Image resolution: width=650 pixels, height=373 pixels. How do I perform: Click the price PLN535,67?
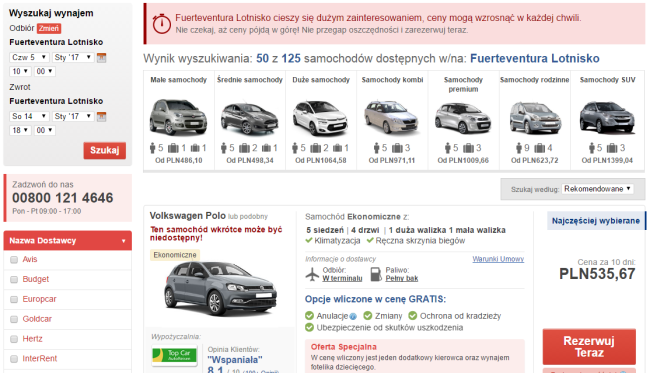click(x=597, y=274)
